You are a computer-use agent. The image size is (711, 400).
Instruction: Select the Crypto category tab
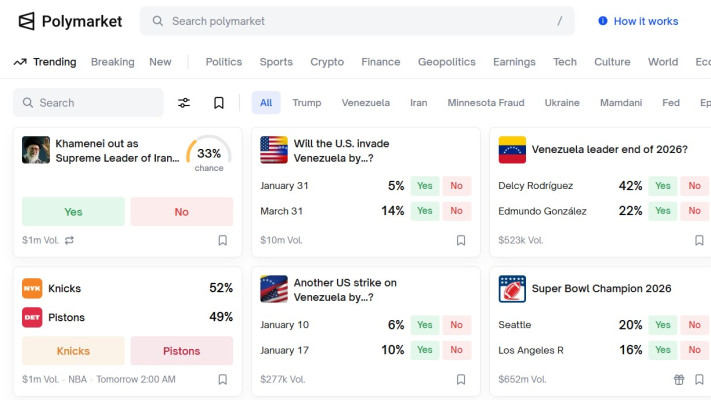(326, 62)
